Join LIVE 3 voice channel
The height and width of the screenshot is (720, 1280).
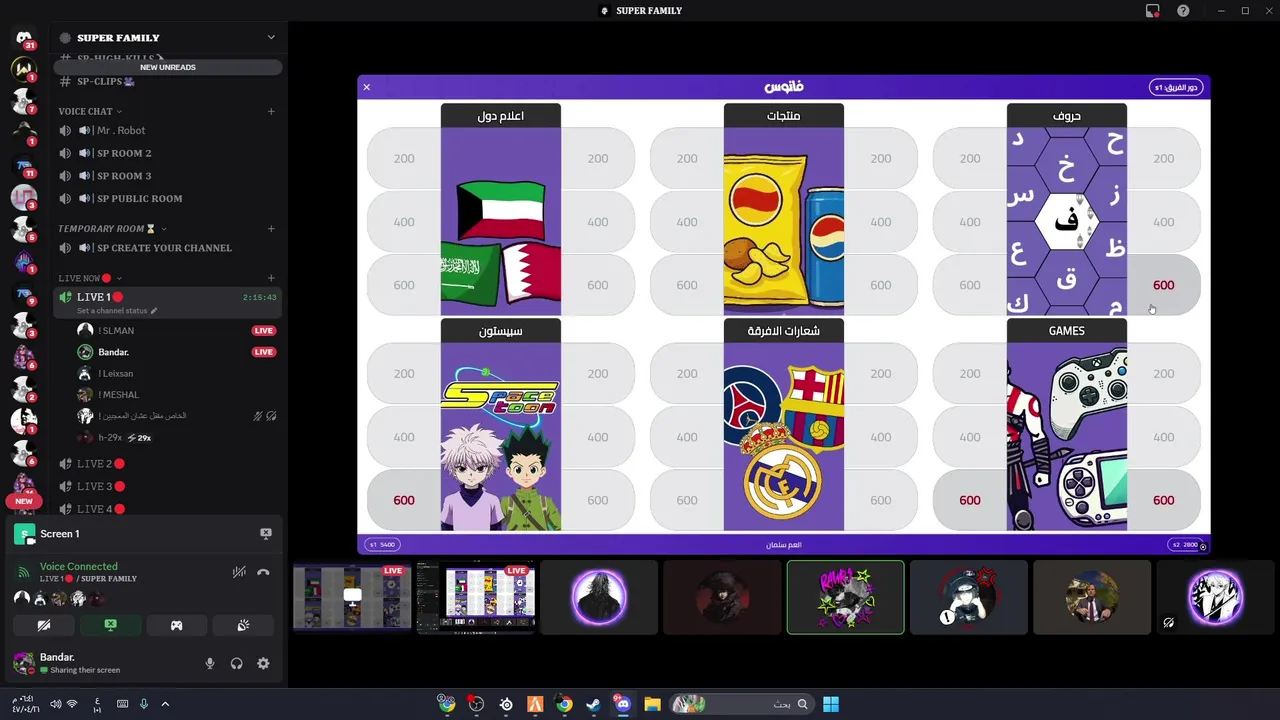pyautogui.click(x=167, y=486)
